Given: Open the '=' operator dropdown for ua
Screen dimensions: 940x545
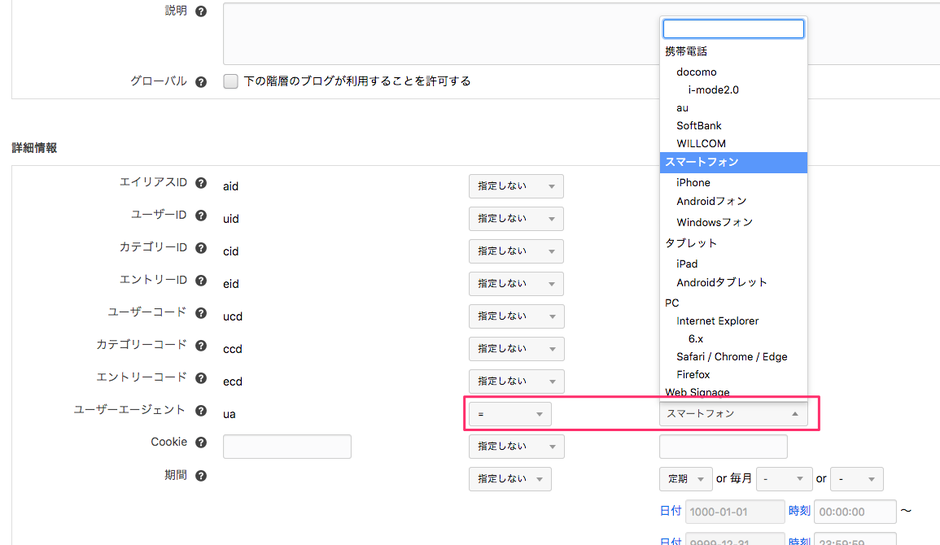Looking at the screenshot, I should point(510,414).
